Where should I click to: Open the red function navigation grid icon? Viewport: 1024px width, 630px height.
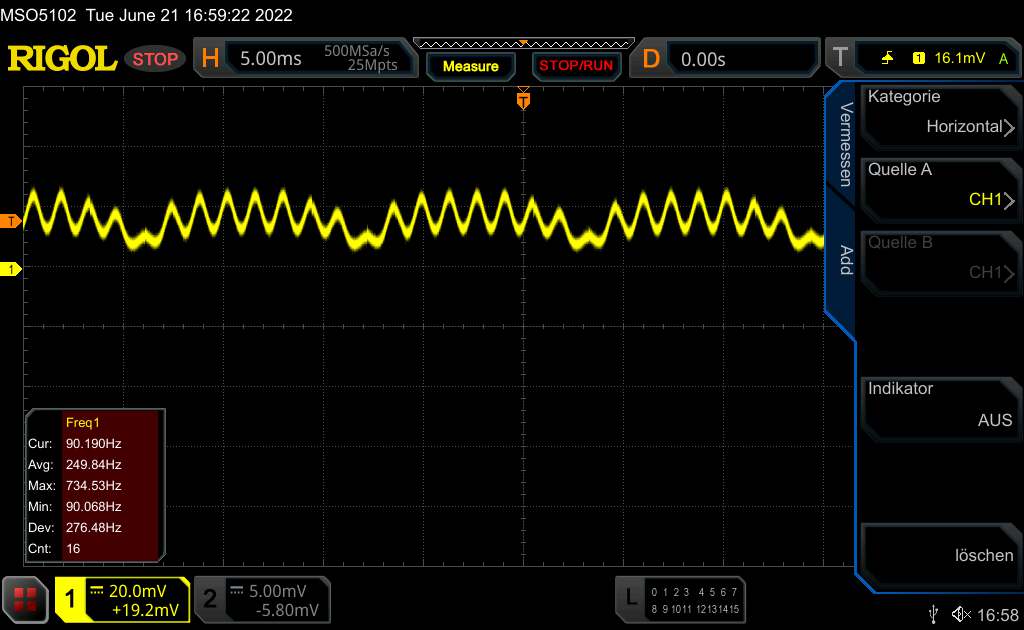26,599
